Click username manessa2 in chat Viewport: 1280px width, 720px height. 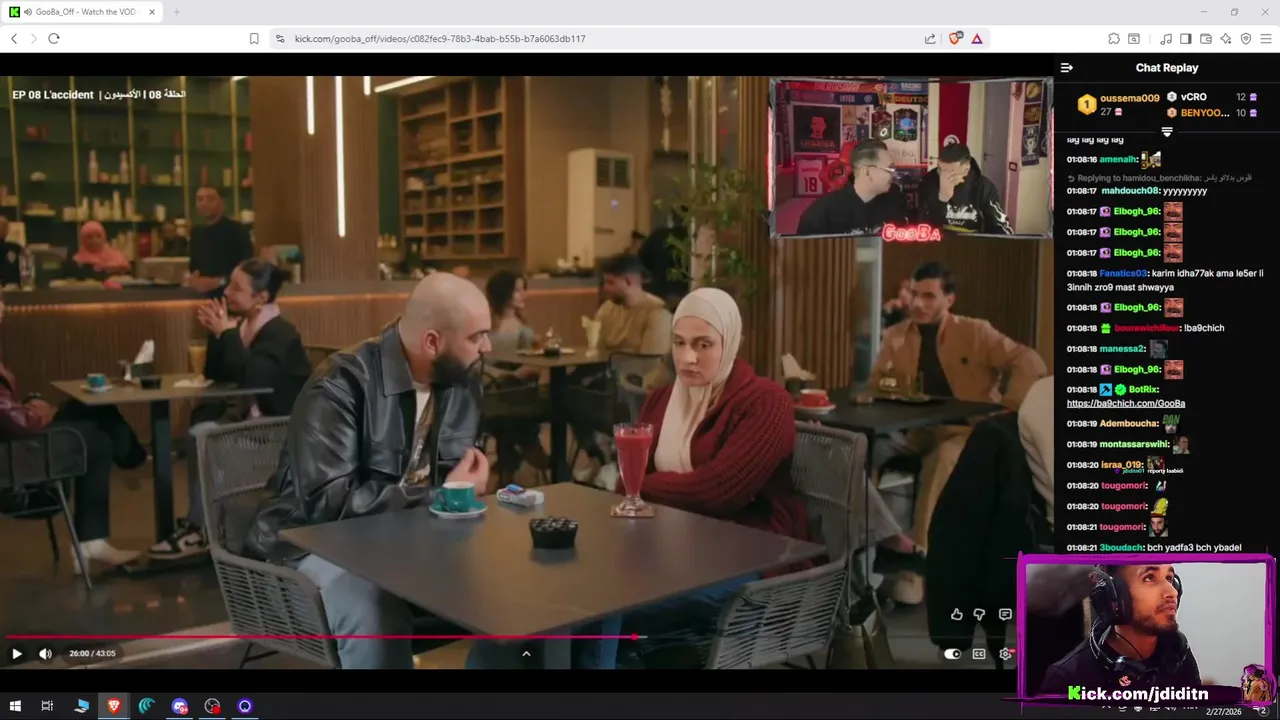pos(1122,349)
